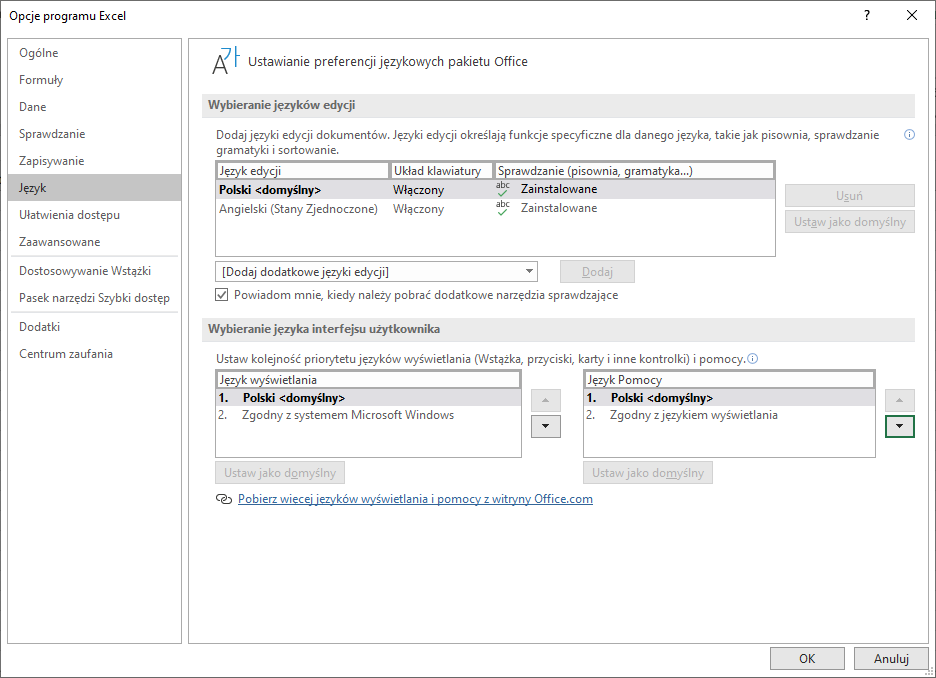
Task: Move Help language up with arrow button
Action: [900, 400]
